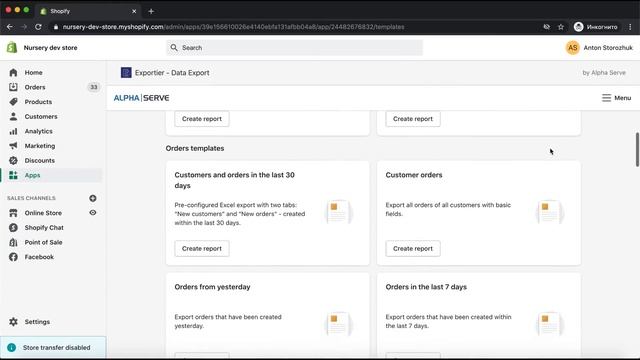
Task: Click the Orders from yesterday title
Action: (212, 287)
